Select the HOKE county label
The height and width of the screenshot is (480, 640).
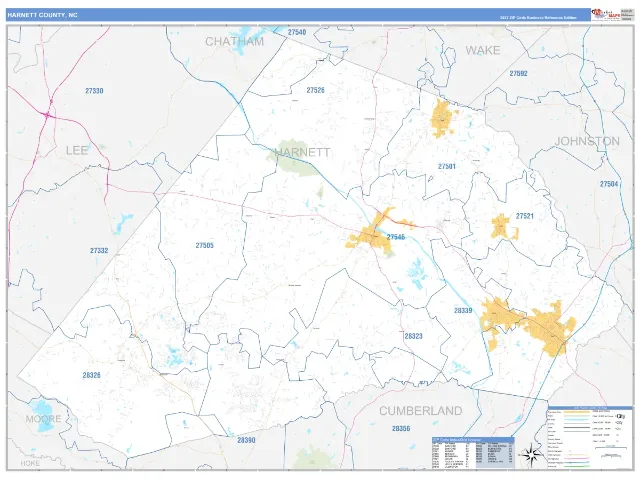(x=30, y=463)
